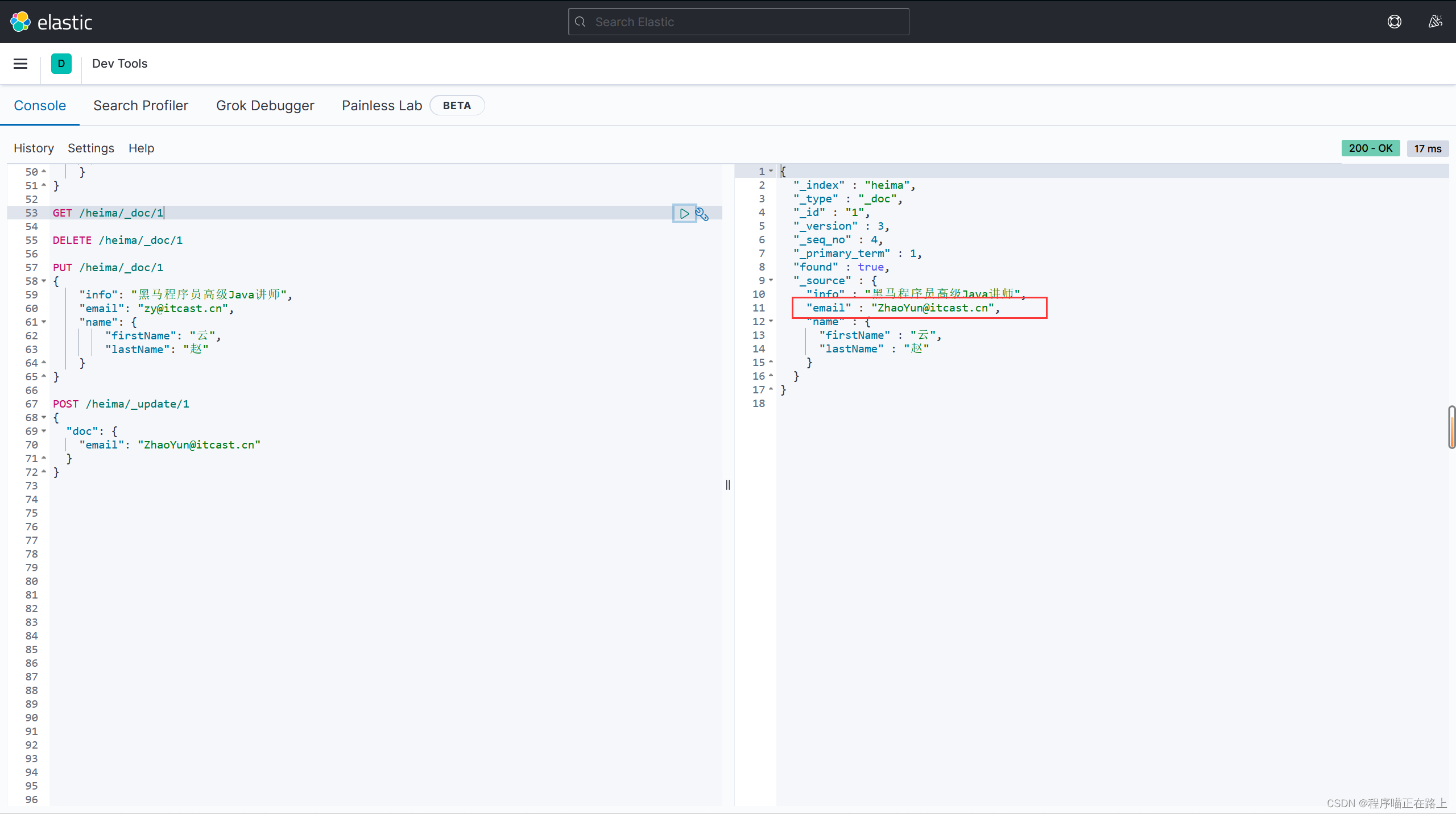
Task: Click the editor/output panel resize divider
Action: click(x=728, y=485)
